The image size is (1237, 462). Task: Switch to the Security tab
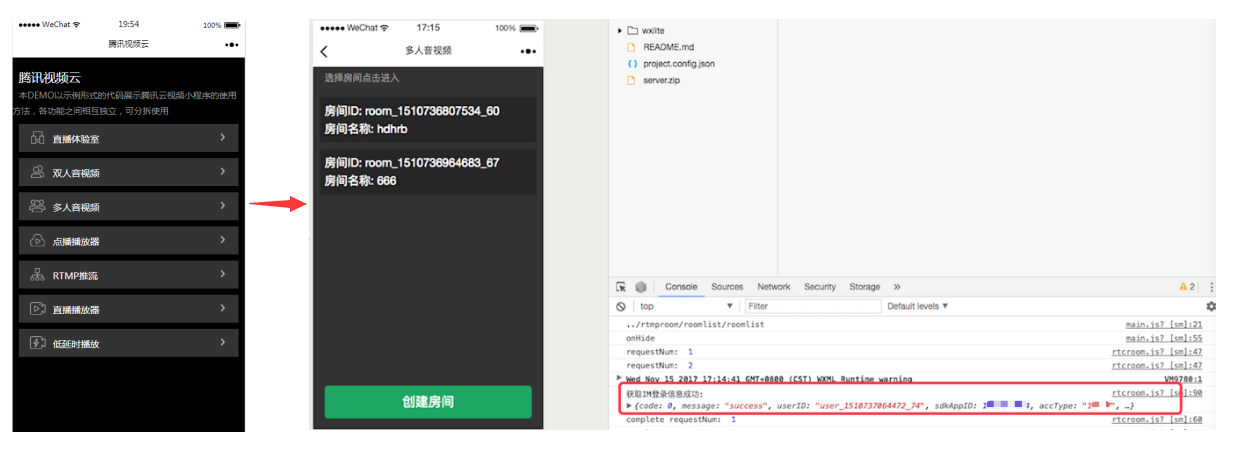pyautogui.click(x=820, y=287)
